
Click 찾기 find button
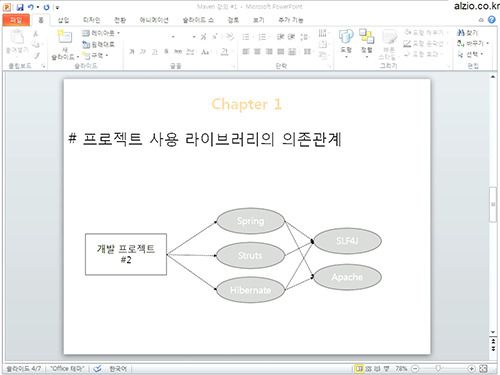[468, 33]
